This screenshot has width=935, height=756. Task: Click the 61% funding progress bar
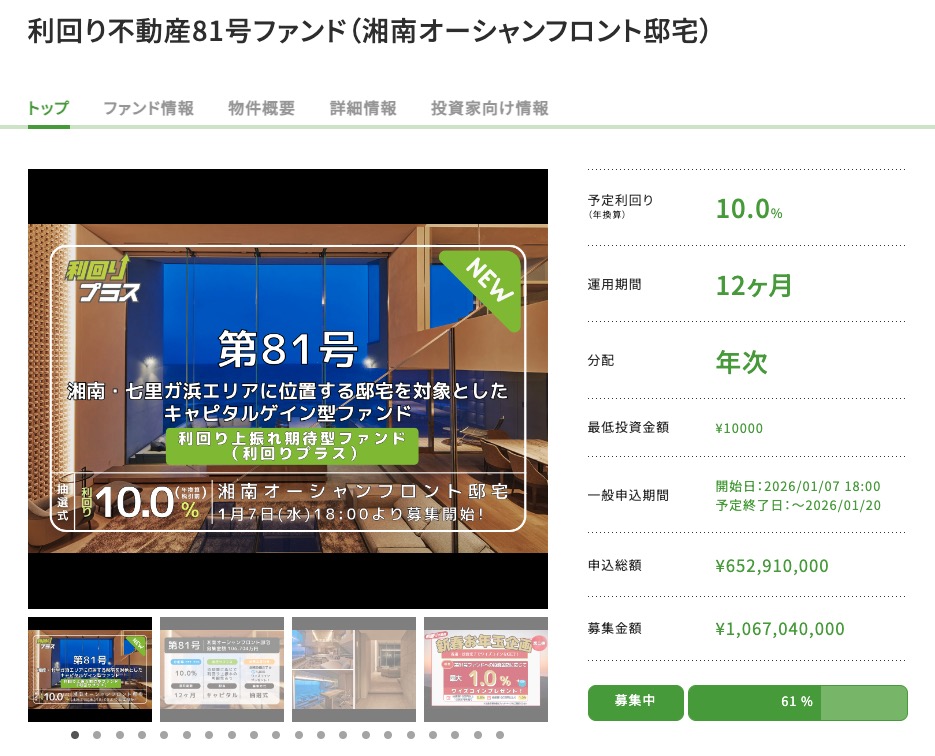(797, 702)
